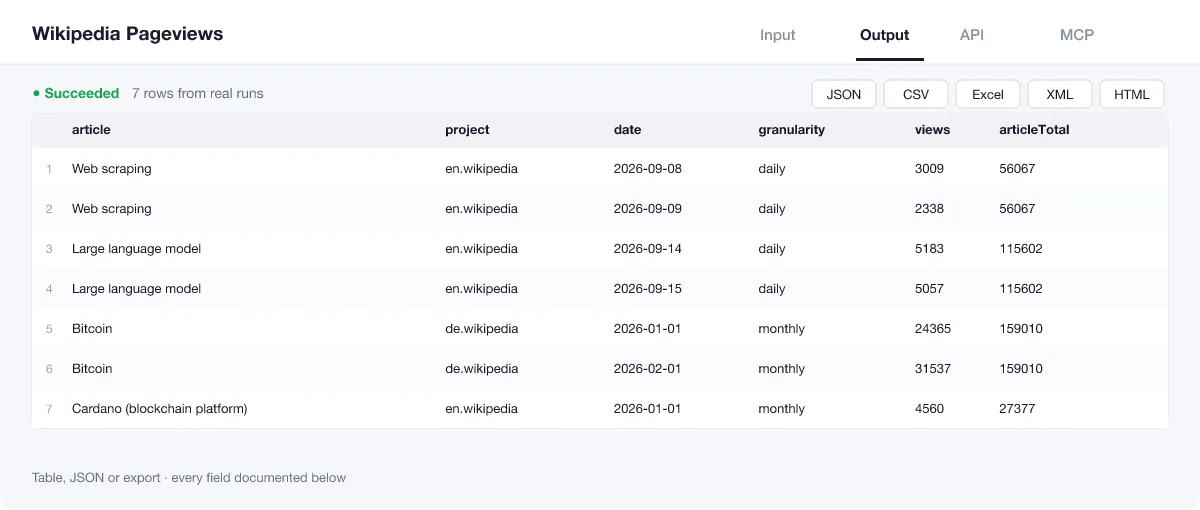Viewport: 1200px width, 510px height.
Task: Click the Wikipedia Pageviews title
Action: tap(127, 33)
